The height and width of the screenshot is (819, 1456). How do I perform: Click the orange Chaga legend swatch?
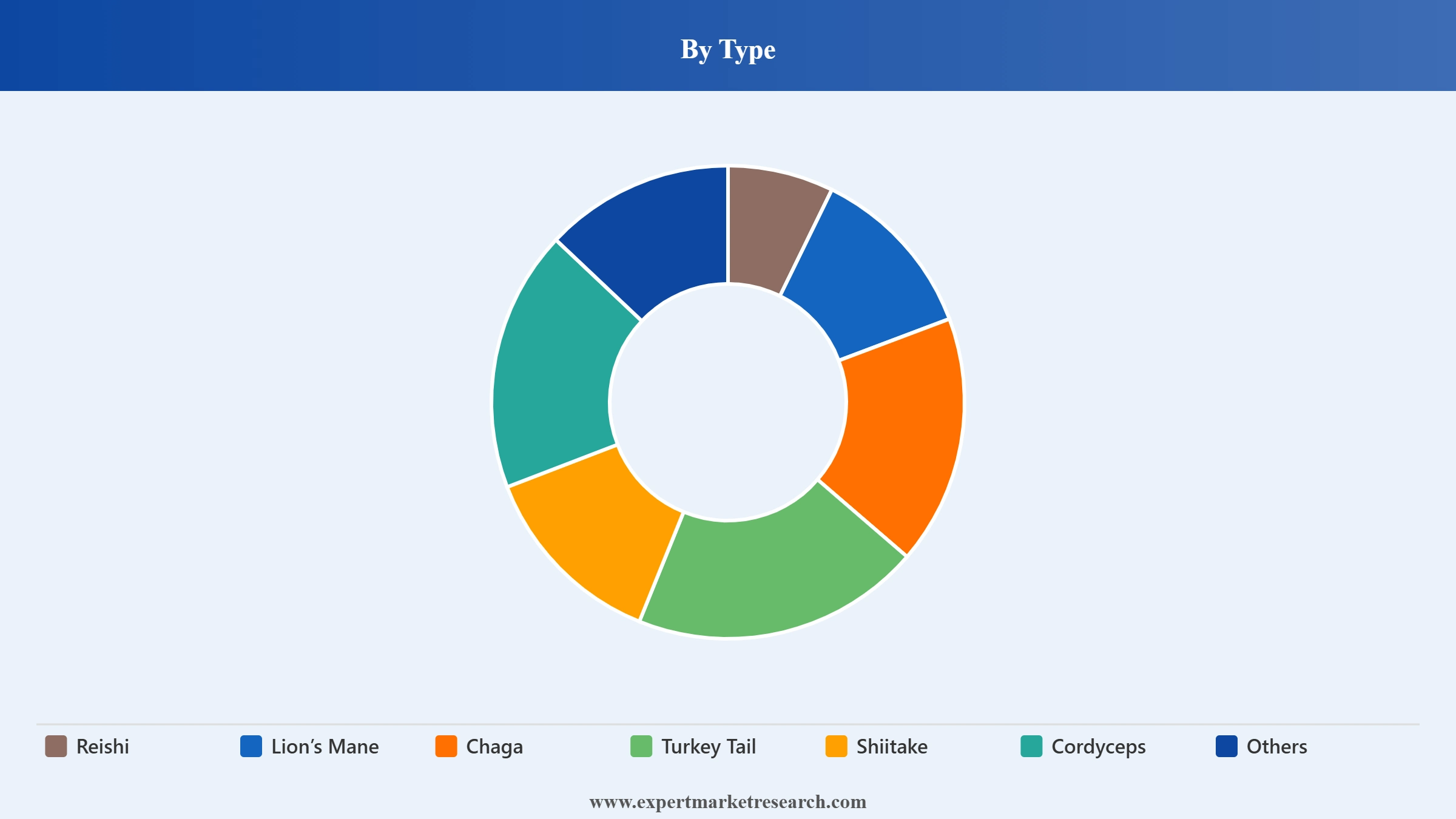point(446,746)
